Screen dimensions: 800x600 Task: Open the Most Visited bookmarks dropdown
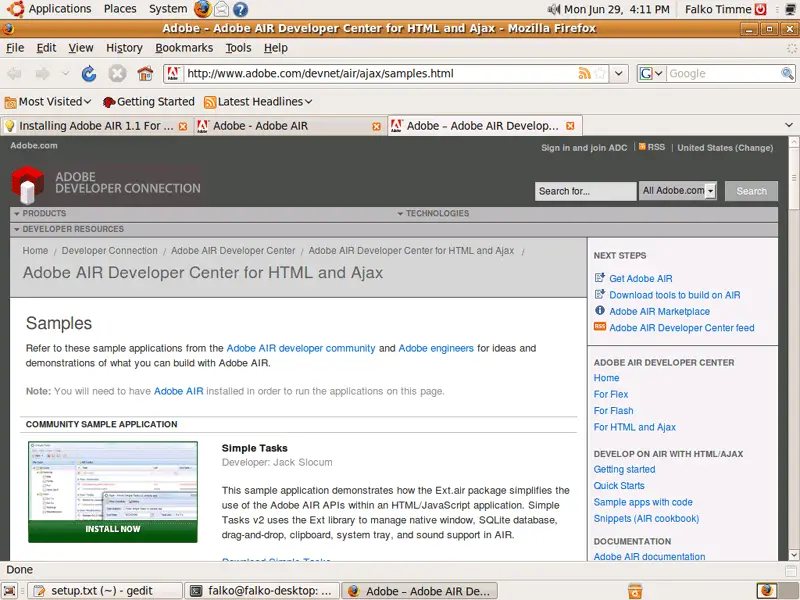(x=48, y=102)
